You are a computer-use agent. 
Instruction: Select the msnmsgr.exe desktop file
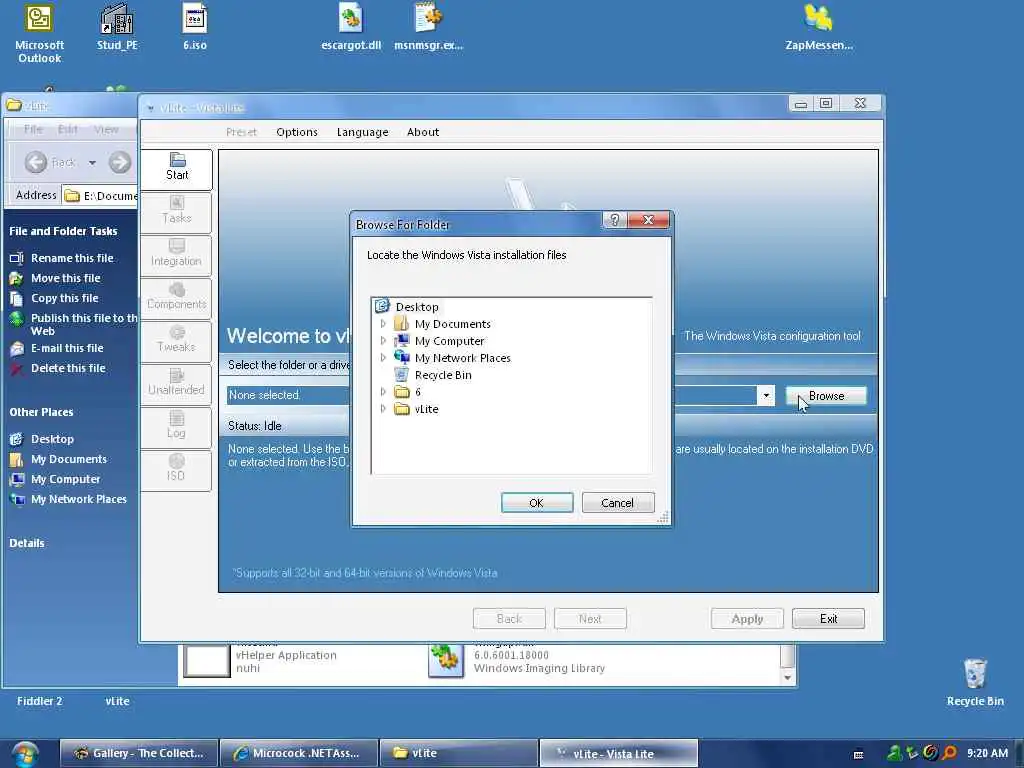(428, 27)
